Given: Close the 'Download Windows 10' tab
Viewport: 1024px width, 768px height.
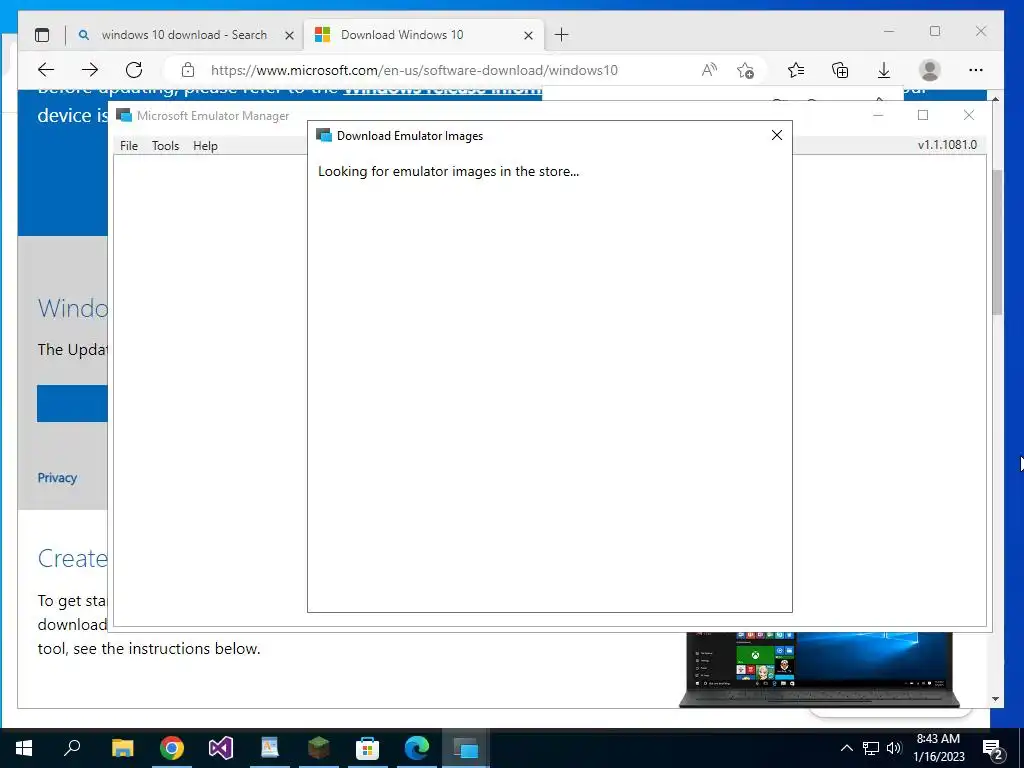Looking at the screenshot, I should pos(528,35).
